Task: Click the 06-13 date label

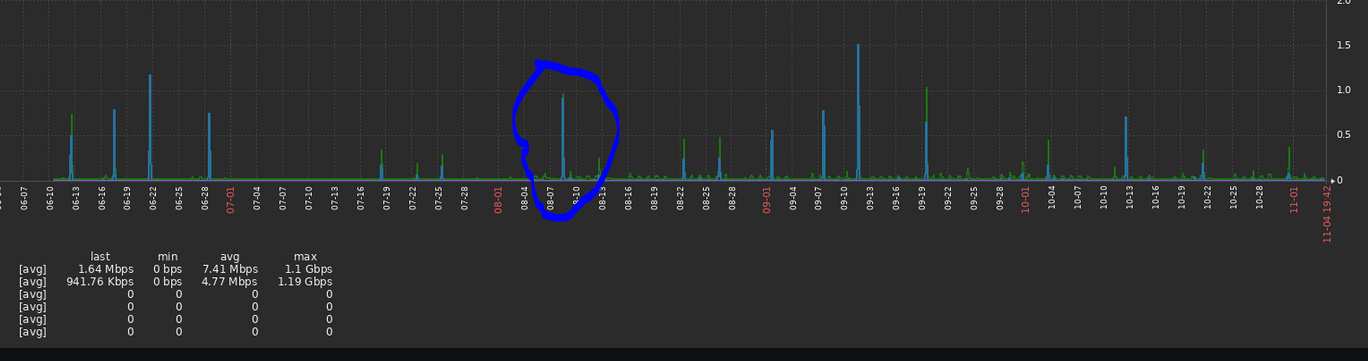Action: tap(76, 197)
